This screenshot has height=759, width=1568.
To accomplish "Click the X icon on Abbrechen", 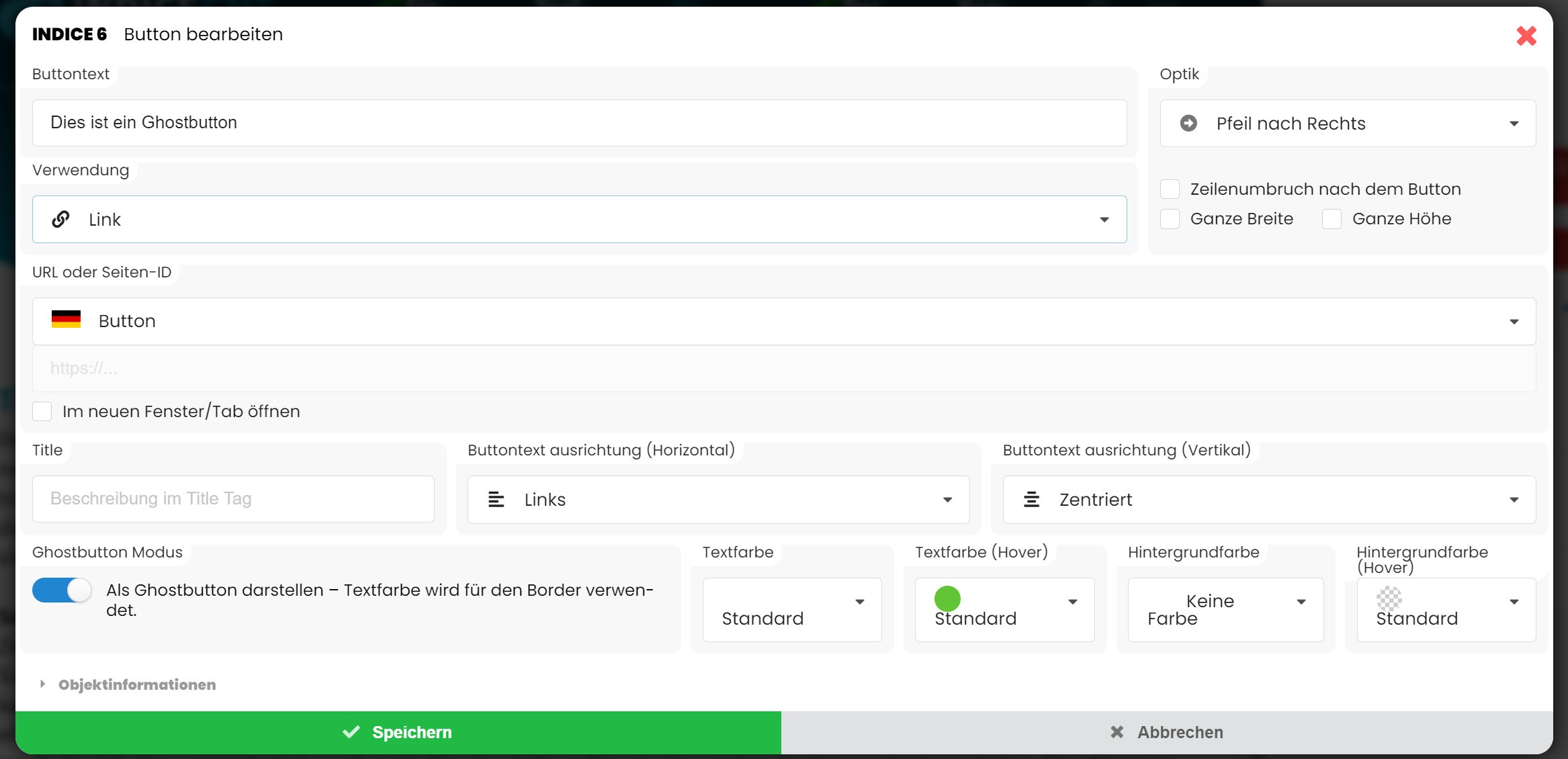I will pos(1117,732).
